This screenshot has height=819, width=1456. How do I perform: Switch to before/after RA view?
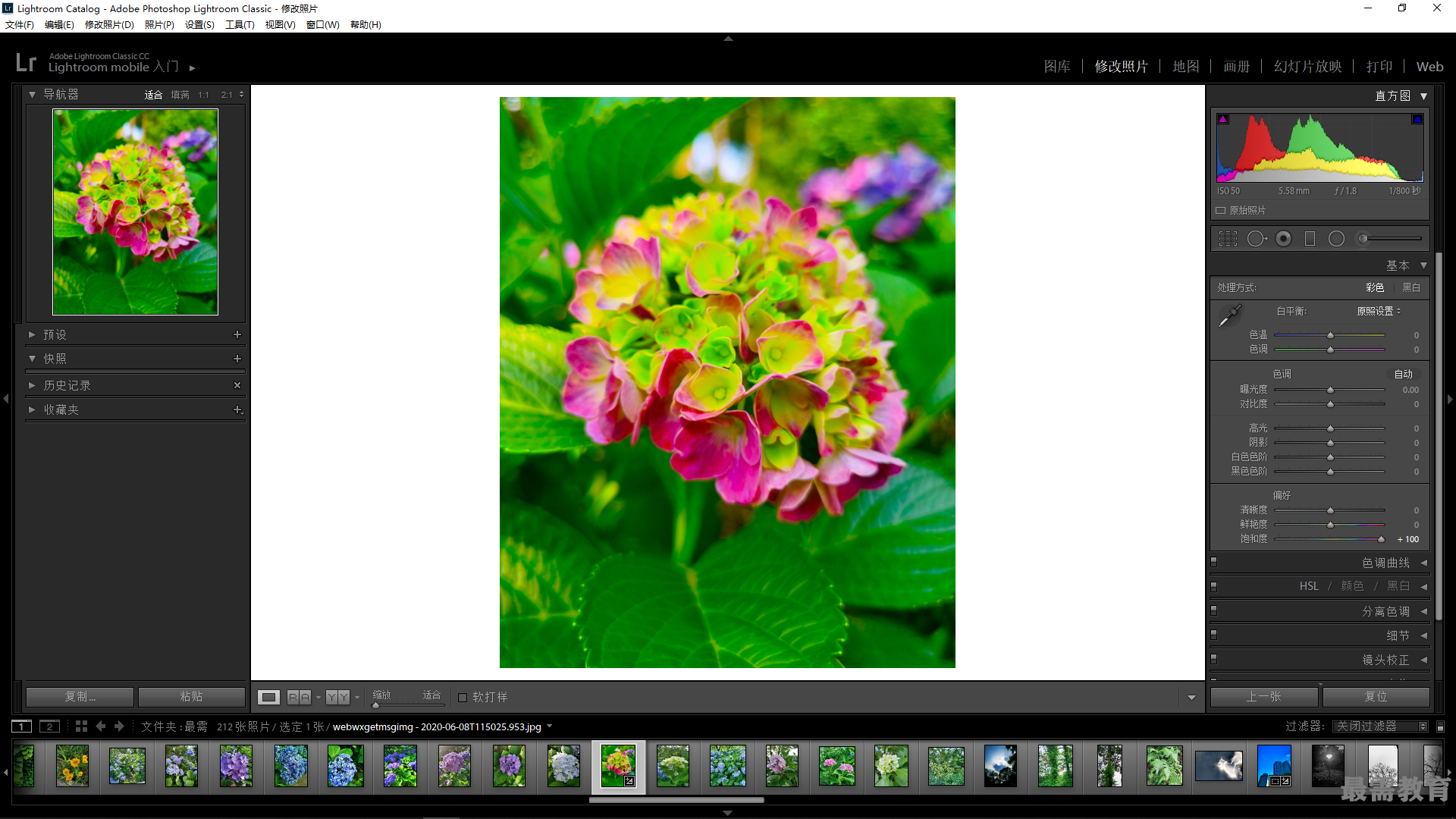pyautogui.click(x=299, y=697)
